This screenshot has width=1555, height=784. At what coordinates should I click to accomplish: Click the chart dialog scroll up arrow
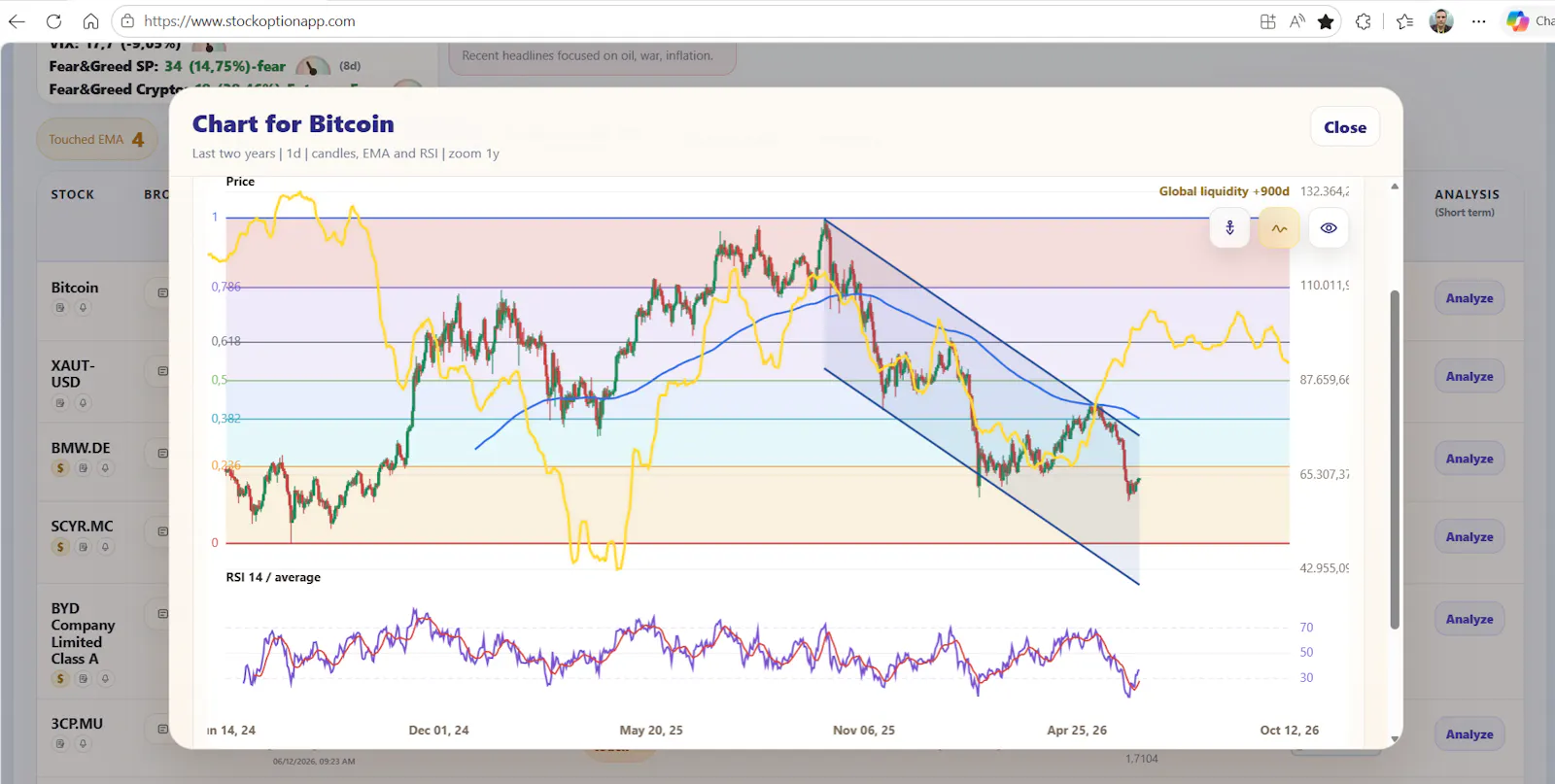point(1395,187)
